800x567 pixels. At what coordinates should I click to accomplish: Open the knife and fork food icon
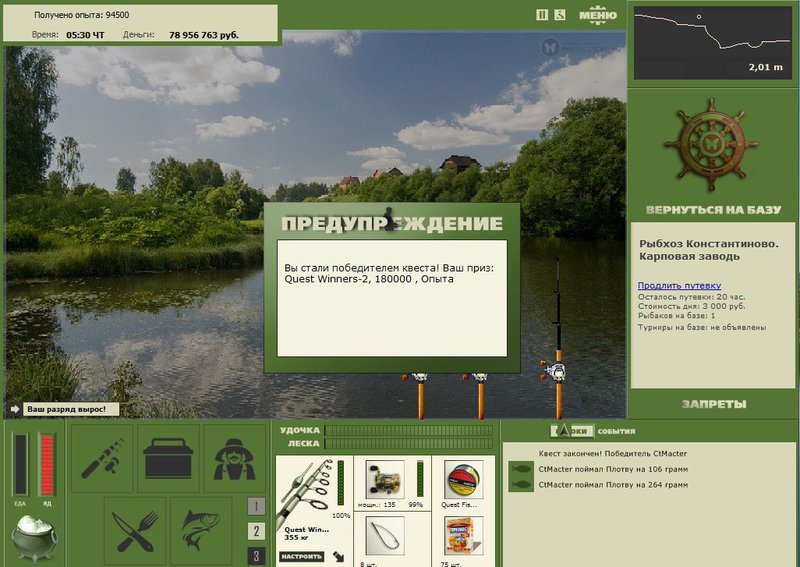click(135, 531)
